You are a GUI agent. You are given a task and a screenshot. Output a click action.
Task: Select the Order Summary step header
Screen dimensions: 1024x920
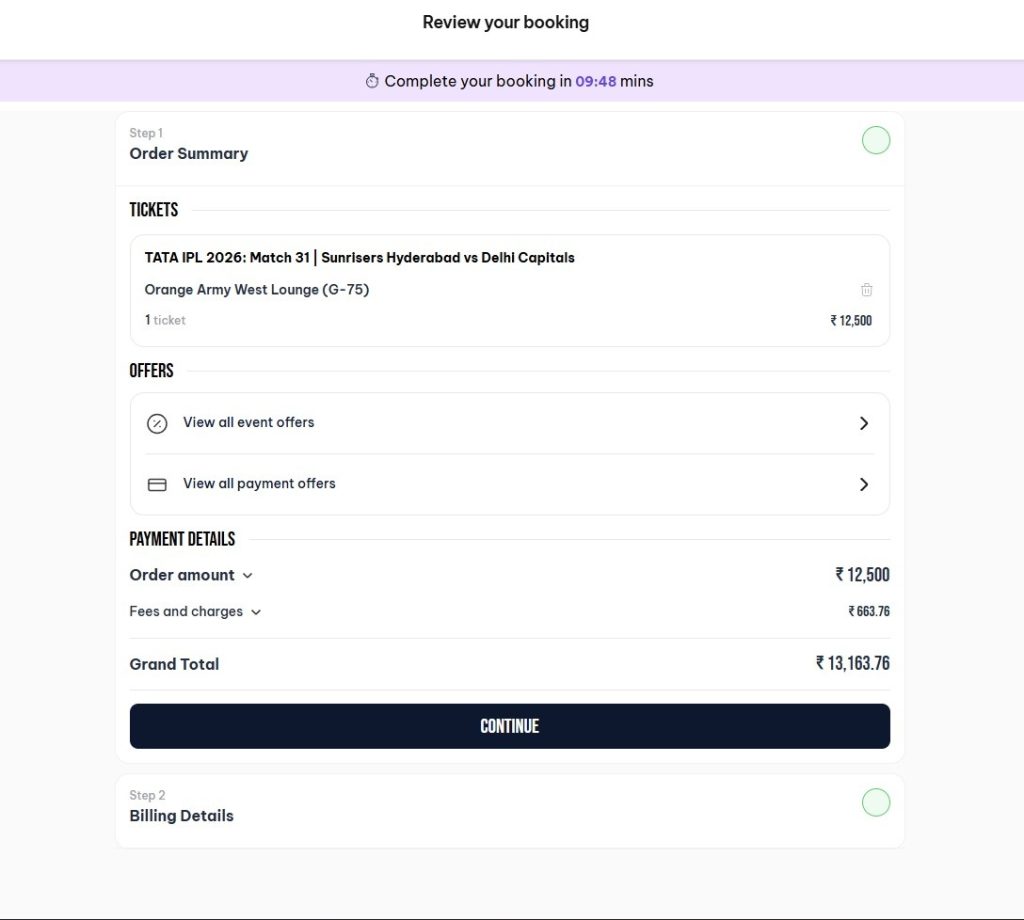[189, 153]
